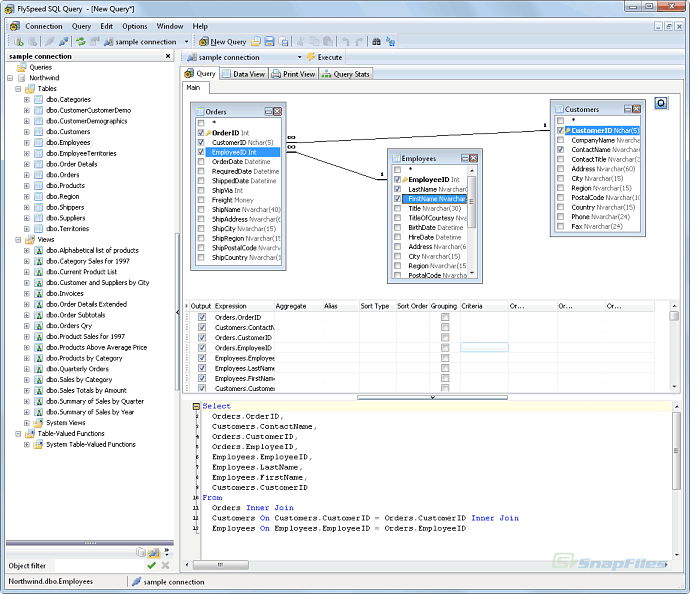
Task: Click the replace icon next to binoculars
Action: (x=390, y=42)
